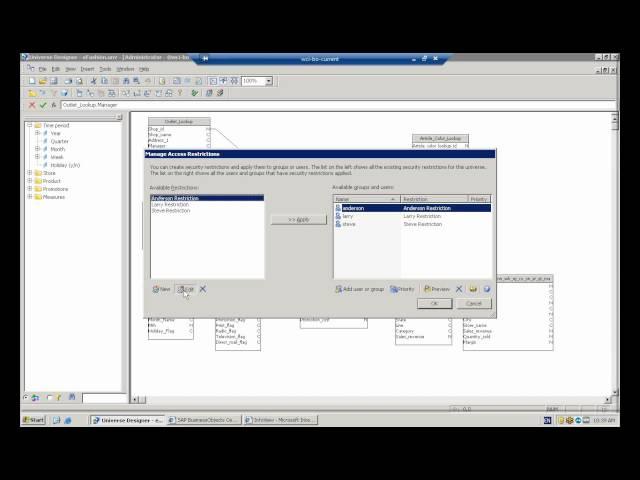Click the Restriction column header

pos(434,199)
